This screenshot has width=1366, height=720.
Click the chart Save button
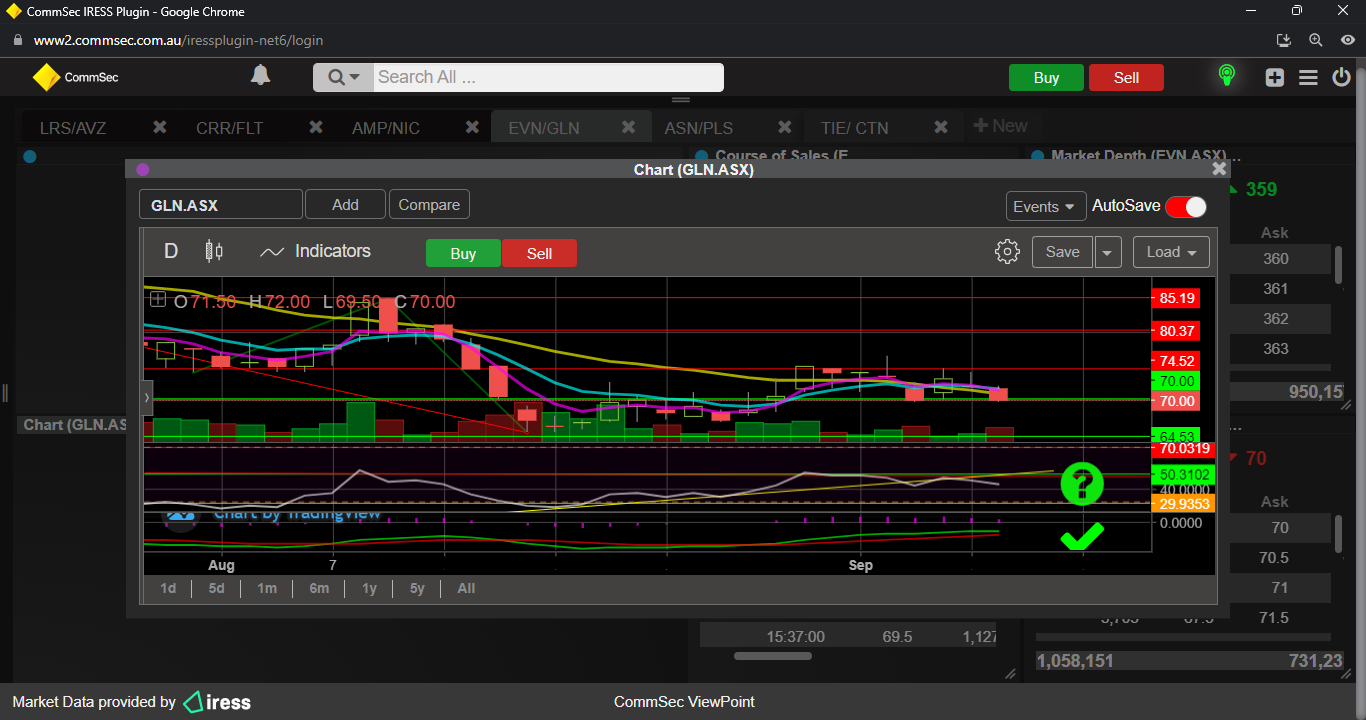1062,252
